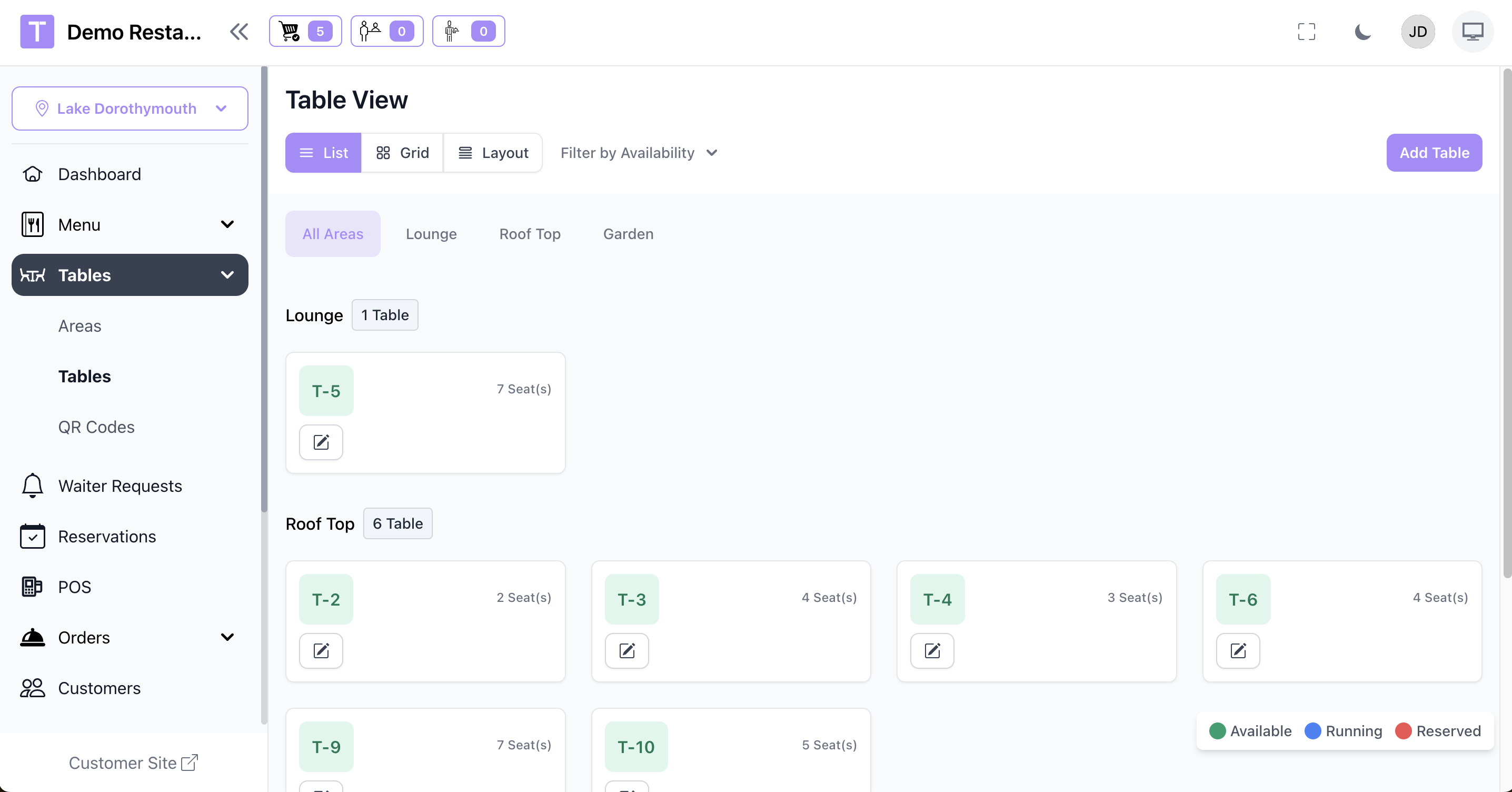Switch to Layout view
The width and height of the screenshot is (1512, 792).
(x=493, y=153)
